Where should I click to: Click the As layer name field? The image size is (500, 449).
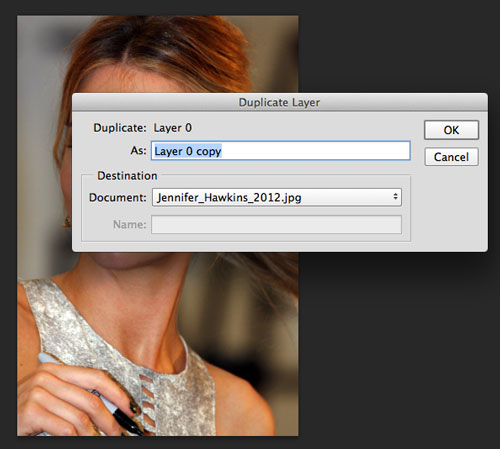click(281, 151)
